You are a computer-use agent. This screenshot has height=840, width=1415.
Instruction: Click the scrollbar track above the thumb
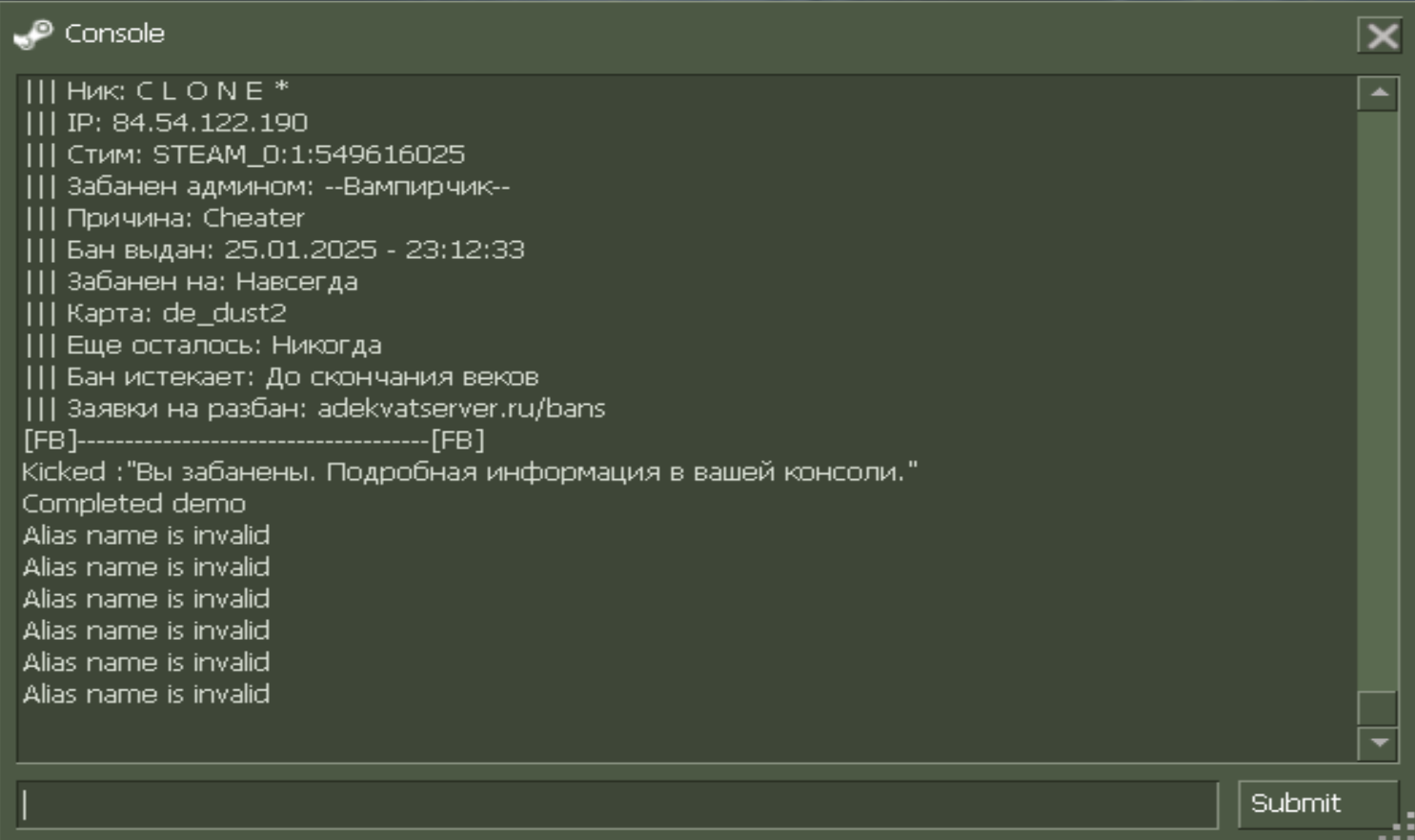click(x=1378, y=400)
